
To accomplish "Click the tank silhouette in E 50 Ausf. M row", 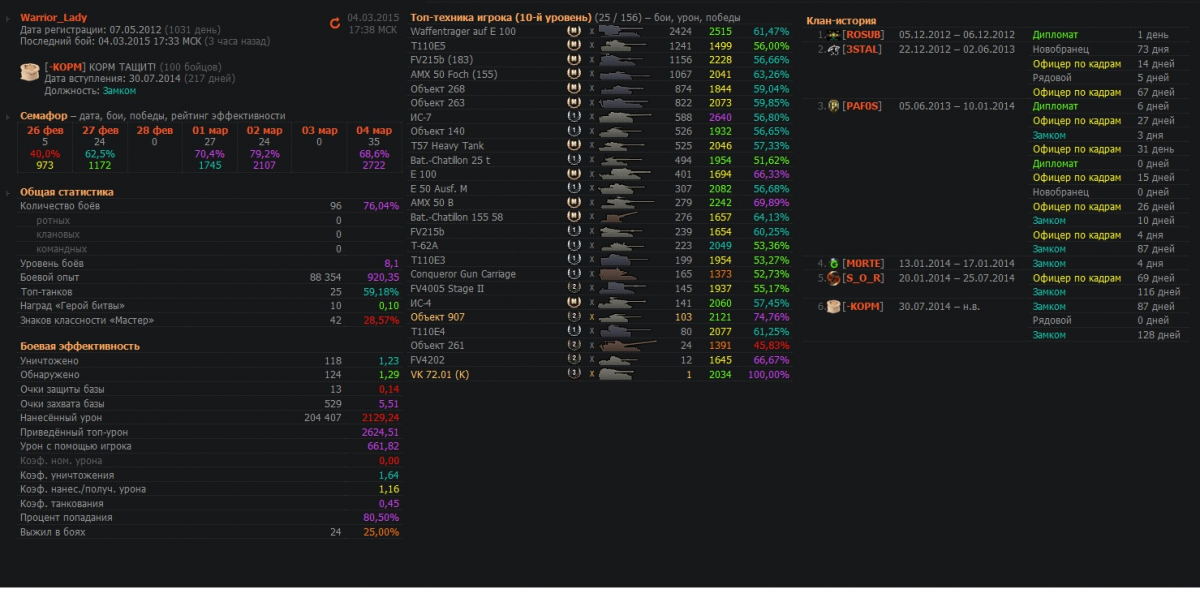I will click(622, 188).
